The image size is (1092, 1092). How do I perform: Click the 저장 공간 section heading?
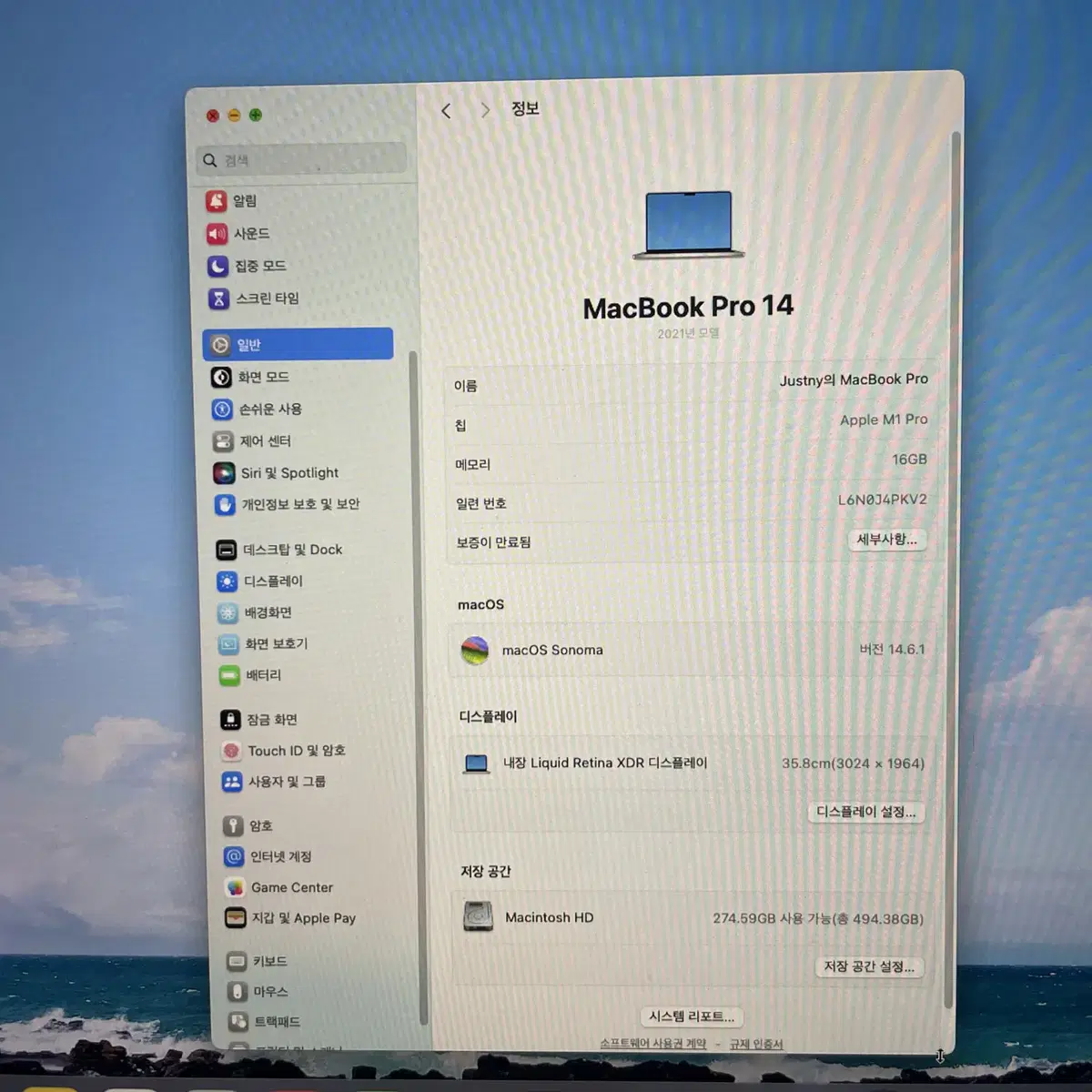[x=485, y=872]
